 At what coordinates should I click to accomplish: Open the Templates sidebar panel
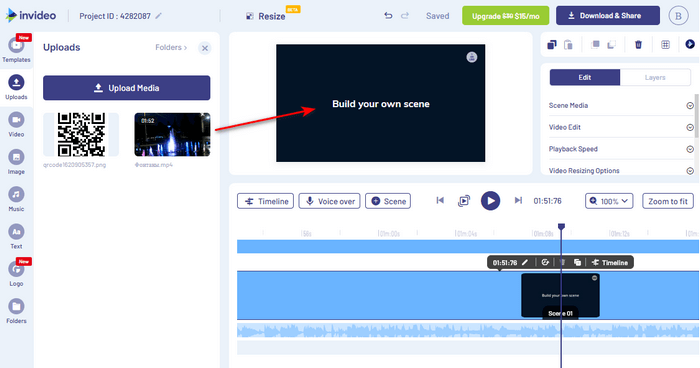click(16, 49)
